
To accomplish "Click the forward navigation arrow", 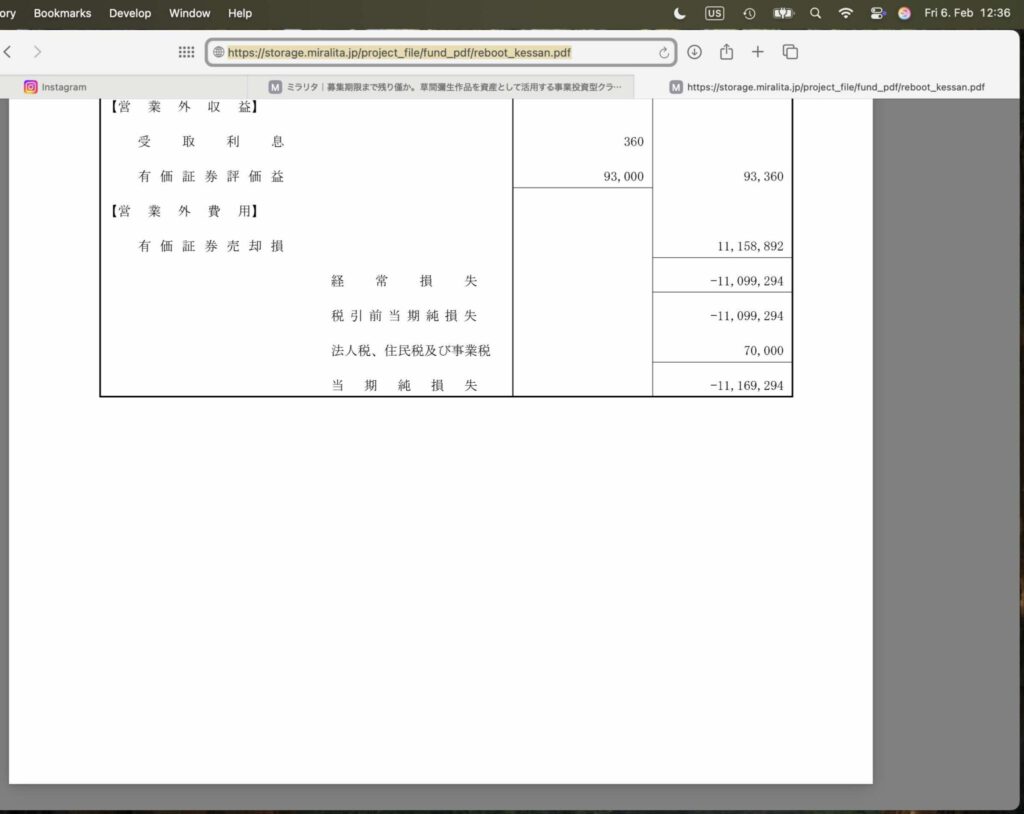I will coord(37,52).
